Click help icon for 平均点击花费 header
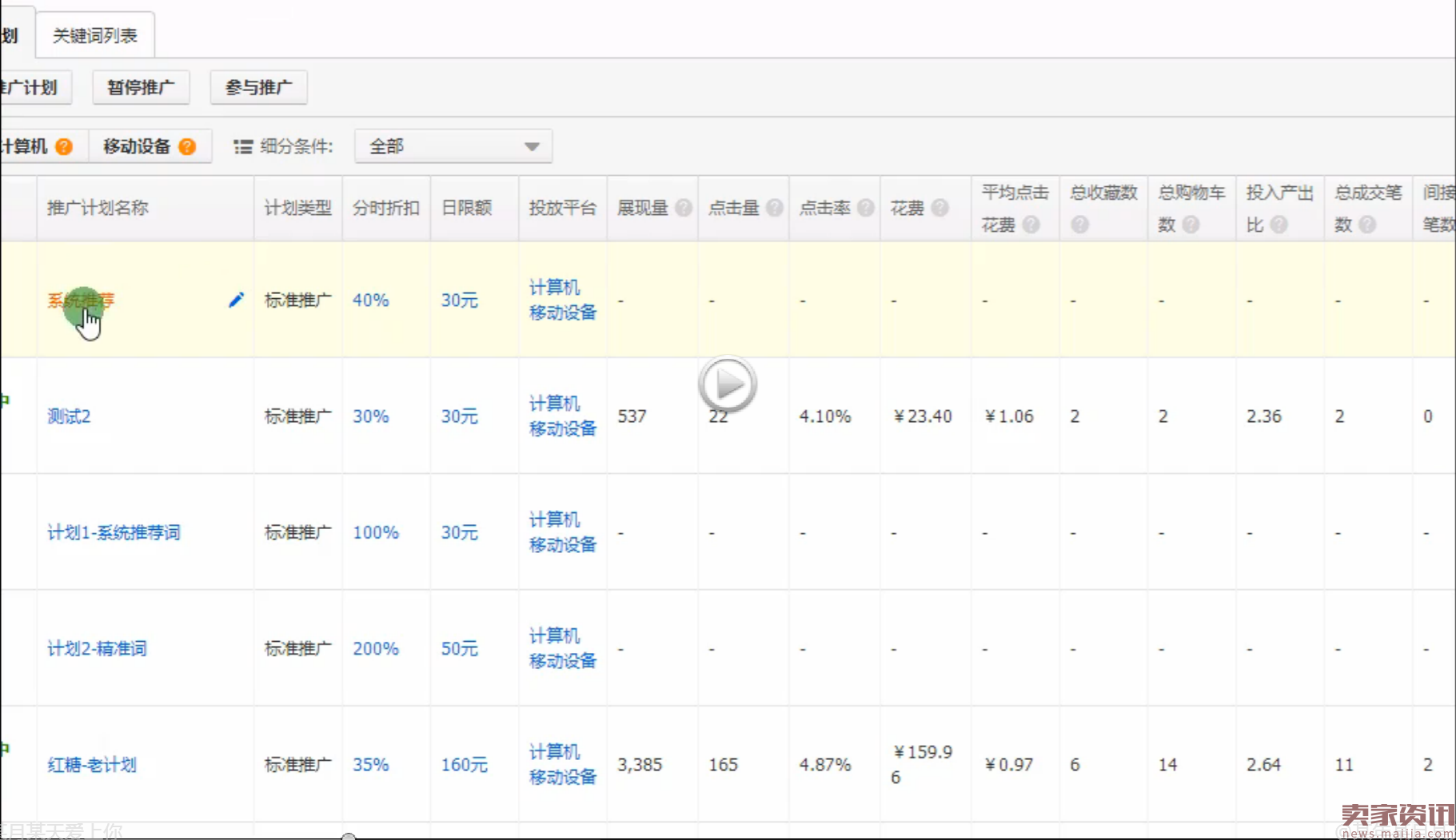Image resolution: width=1456 pixels, height=840 pixels. [1031, 225]
